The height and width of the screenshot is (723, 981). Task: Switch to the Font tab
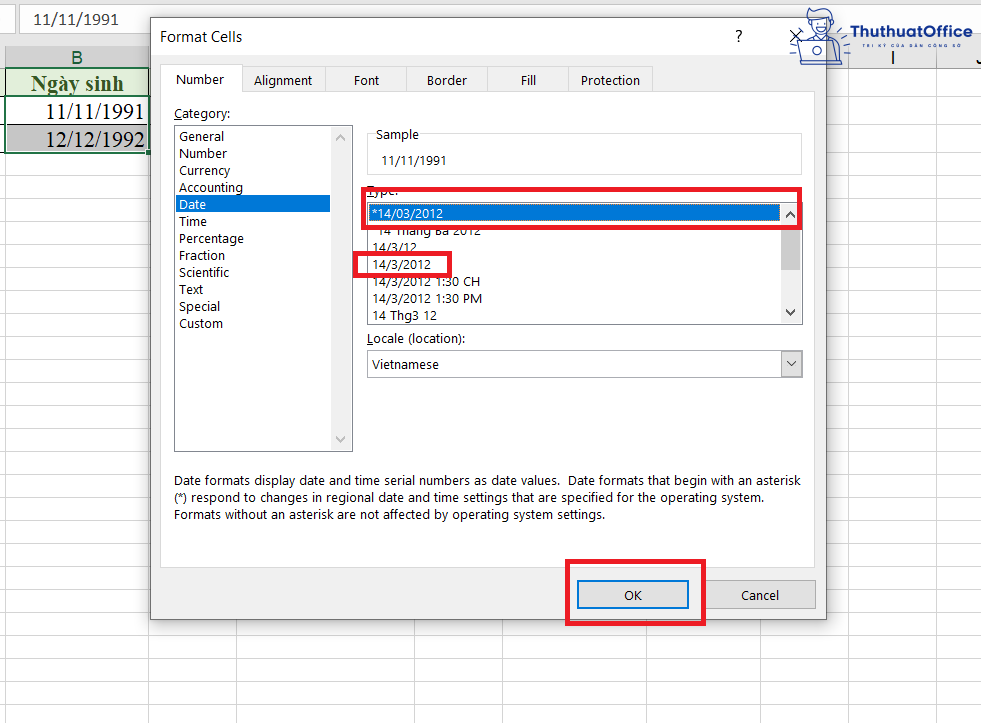pos(366,79)
